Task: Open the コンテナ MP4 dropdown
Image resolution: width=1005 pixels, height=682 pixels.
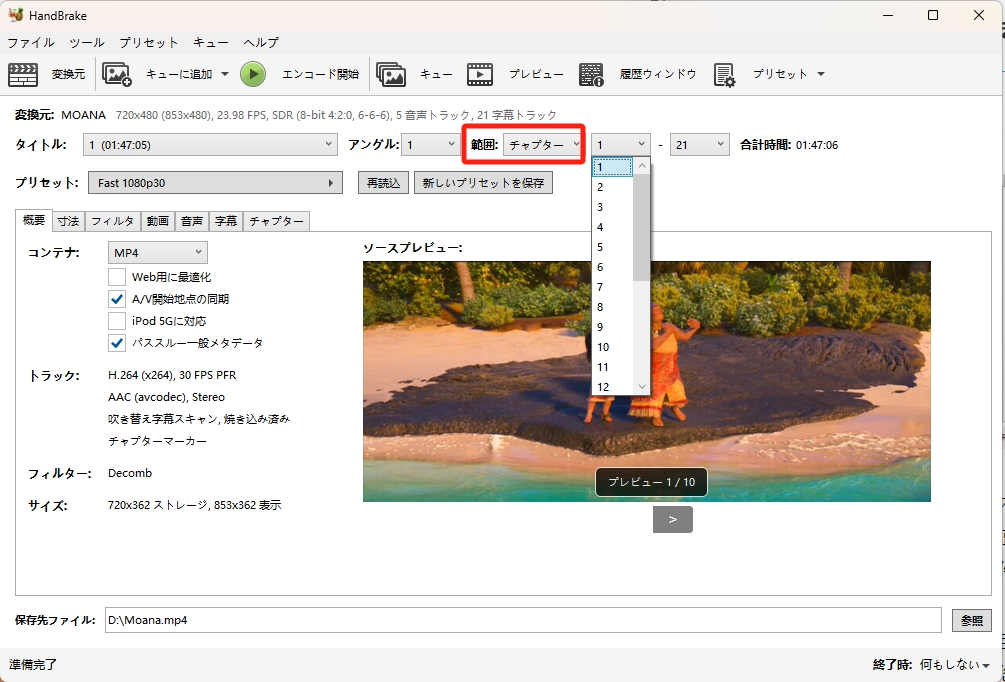Action: coord(158,253)
